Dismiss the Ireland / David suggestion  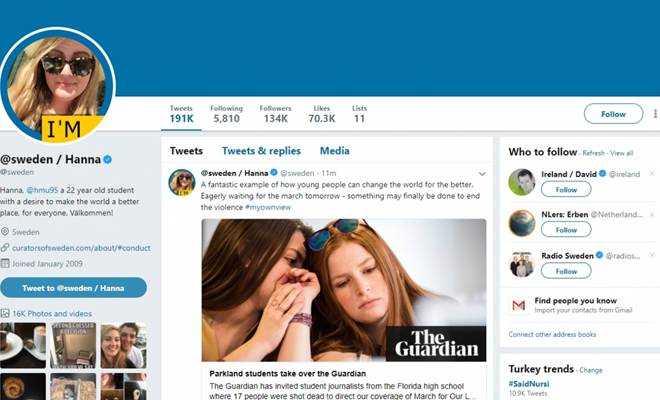(x=652, y=173)
